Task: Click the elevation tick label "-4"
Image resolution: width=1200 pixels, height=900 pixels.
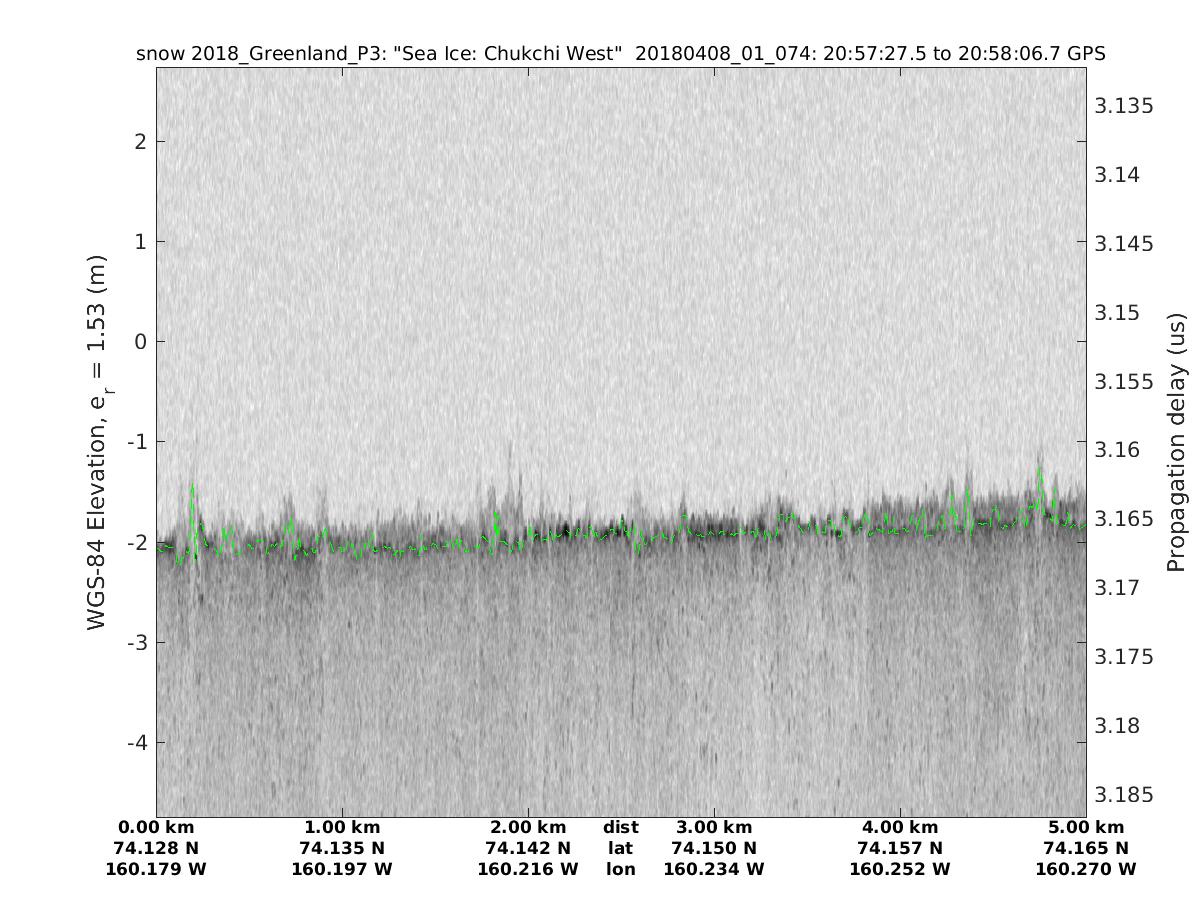Action: (x=139, y=742)
